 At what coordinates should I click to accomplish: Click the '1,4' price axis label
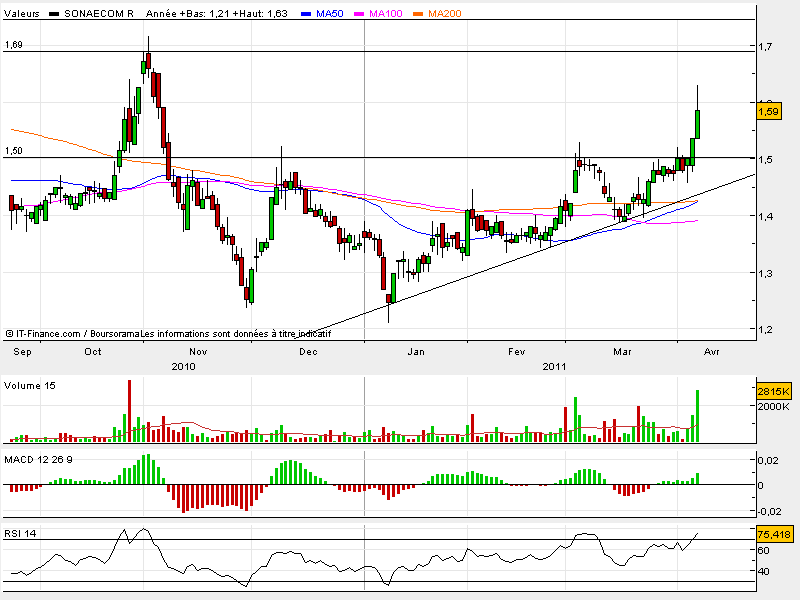[765, 216]
